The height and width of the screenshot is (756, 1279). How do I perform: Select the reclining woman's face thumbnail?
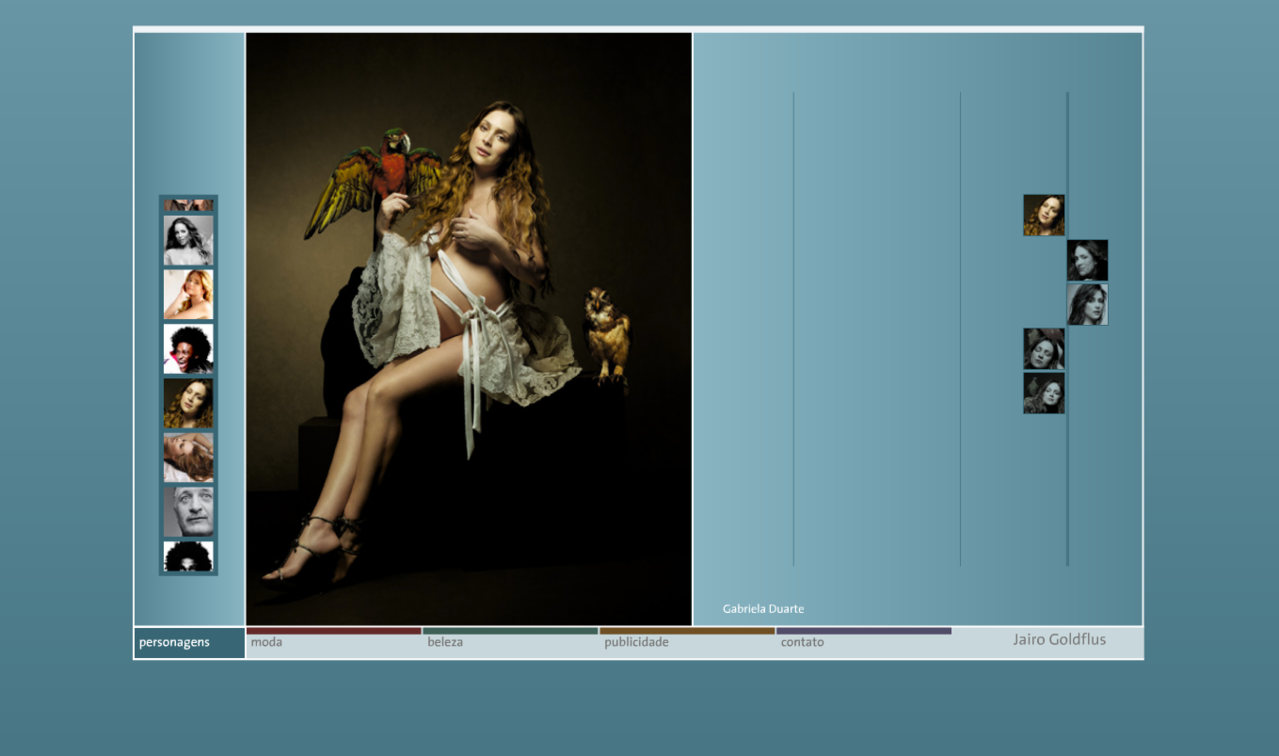click(x=188, y=457)
